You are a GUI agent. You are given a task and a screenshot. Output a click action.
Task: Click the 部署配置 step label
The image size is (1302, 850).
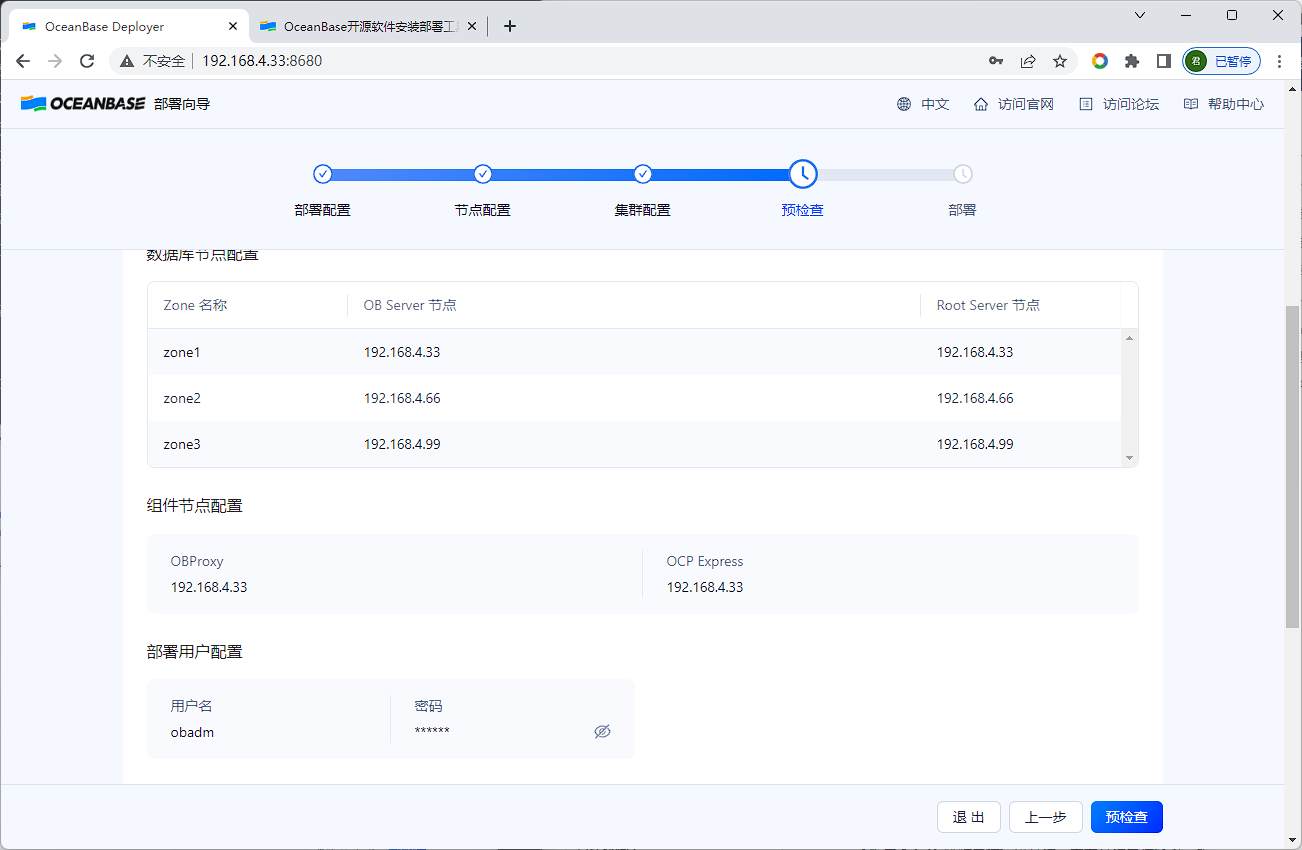click(322, 210)
